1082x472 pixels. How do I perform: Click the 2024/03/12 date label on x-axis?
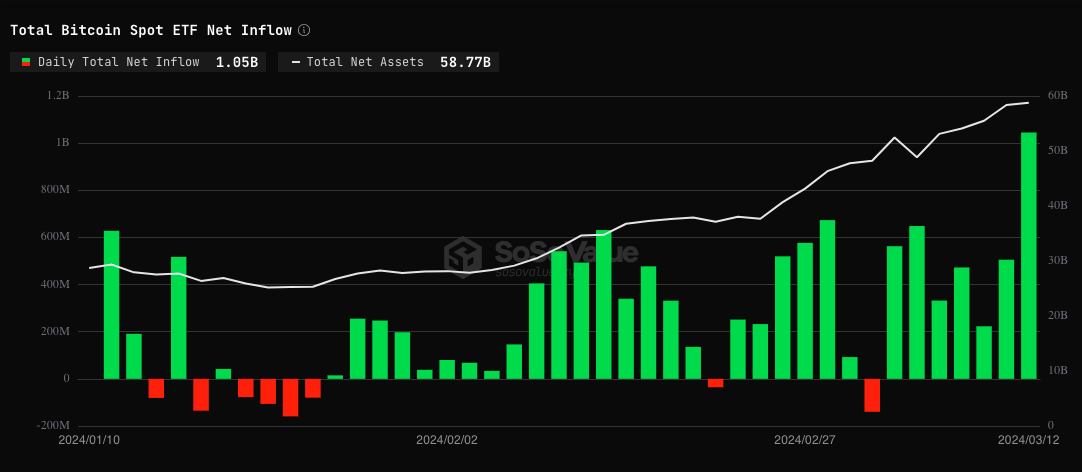(1028, 439)
